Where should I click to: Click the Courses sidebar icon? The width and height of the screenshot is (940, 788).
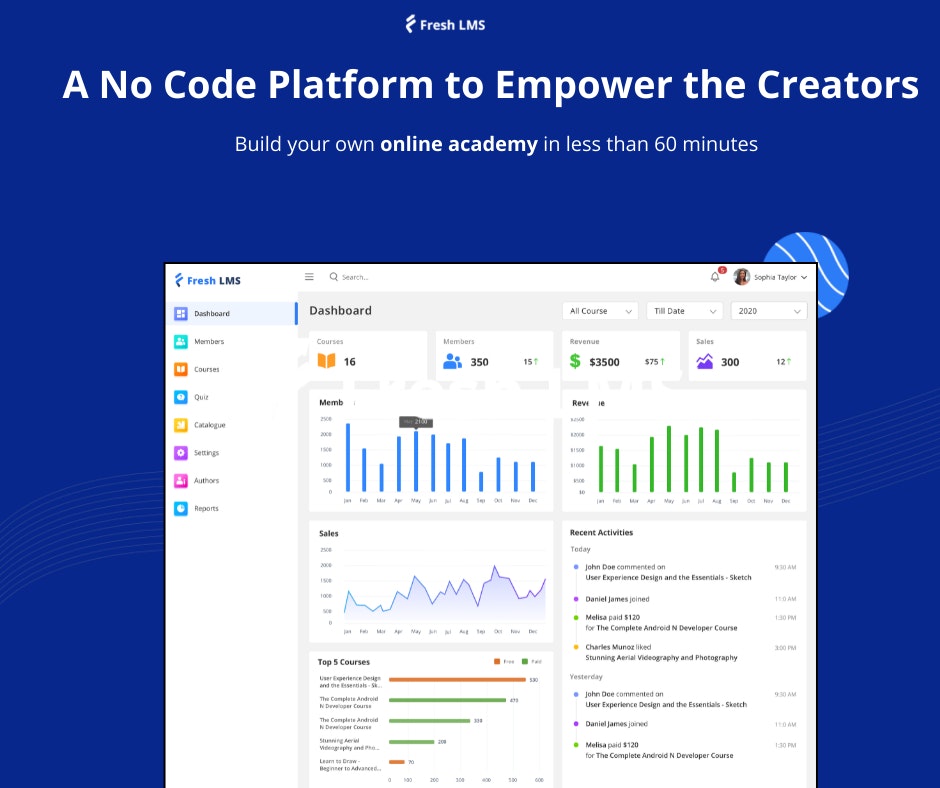[180, 369]
